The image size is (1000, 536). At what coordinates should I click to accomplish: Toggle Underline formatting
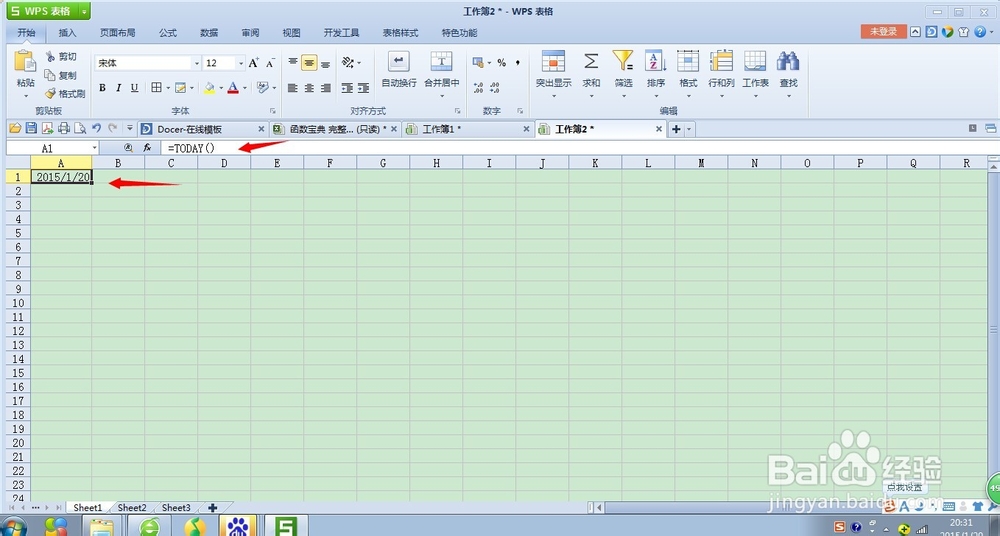pos(134,88)
